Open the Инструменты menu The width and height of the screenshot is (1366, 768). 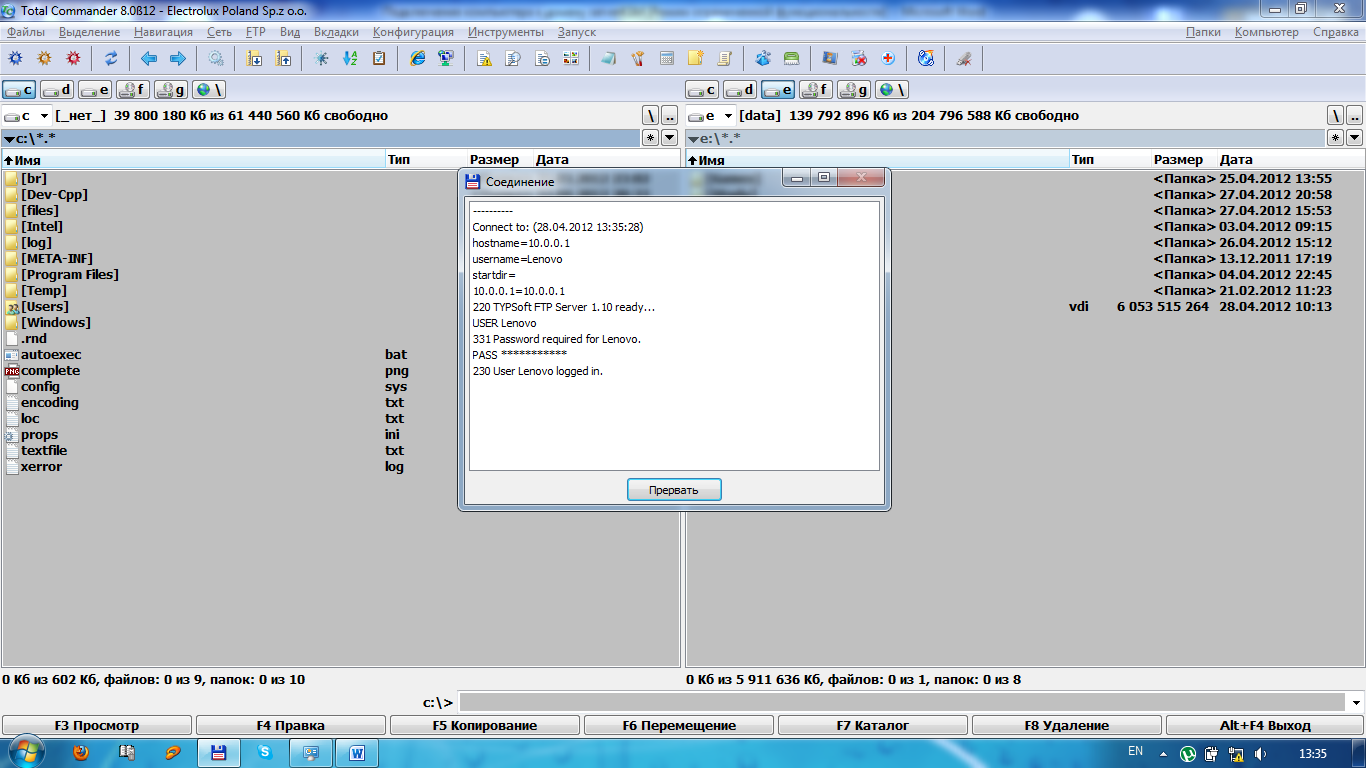click(505, 32)
